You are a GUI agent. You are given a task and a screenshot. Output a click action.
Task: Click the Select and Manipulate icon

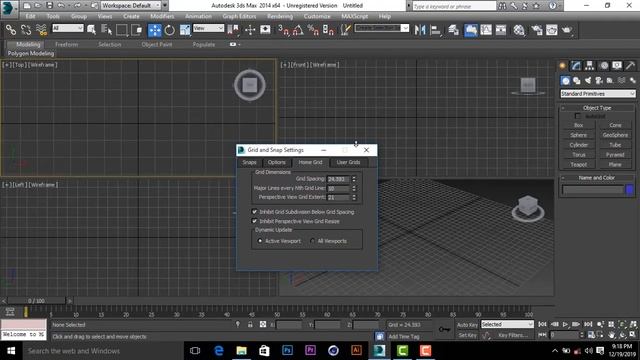(x=250, y=30)
